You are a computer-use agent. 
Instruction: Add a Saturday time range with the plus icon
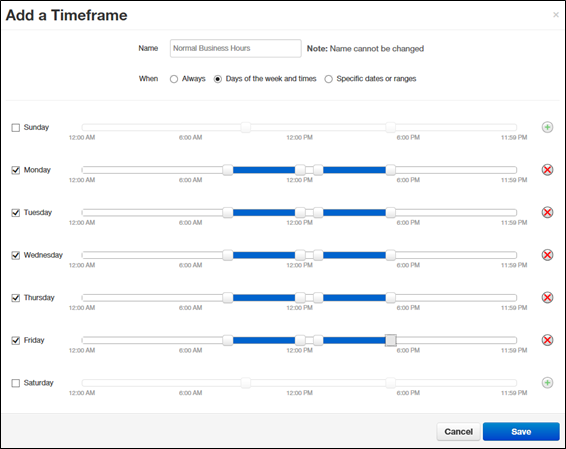[x=547, y=383]
